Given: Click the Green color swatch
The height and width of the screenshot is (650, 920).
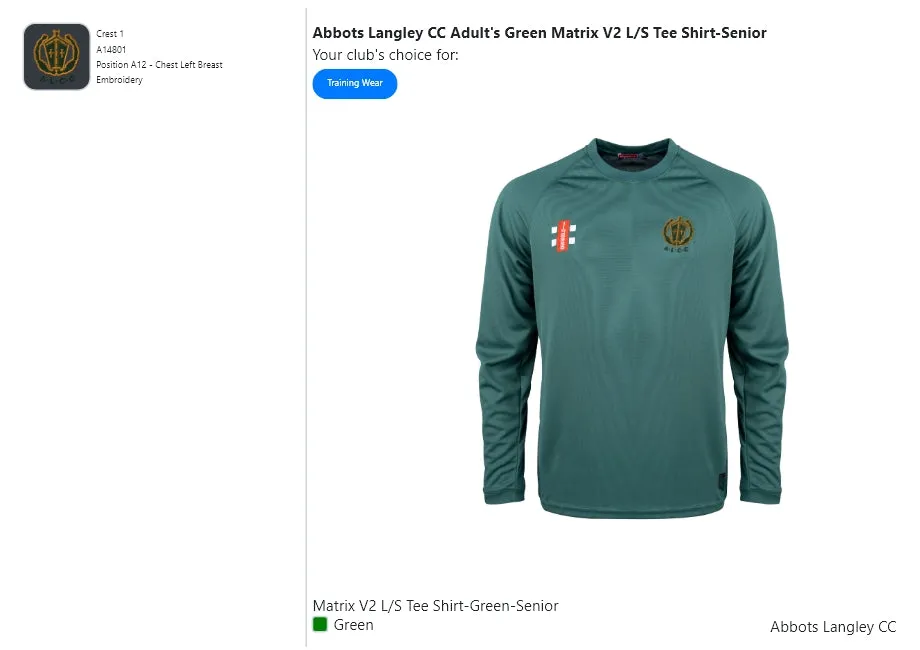Looking at the screenshot, I should [320, 625].
